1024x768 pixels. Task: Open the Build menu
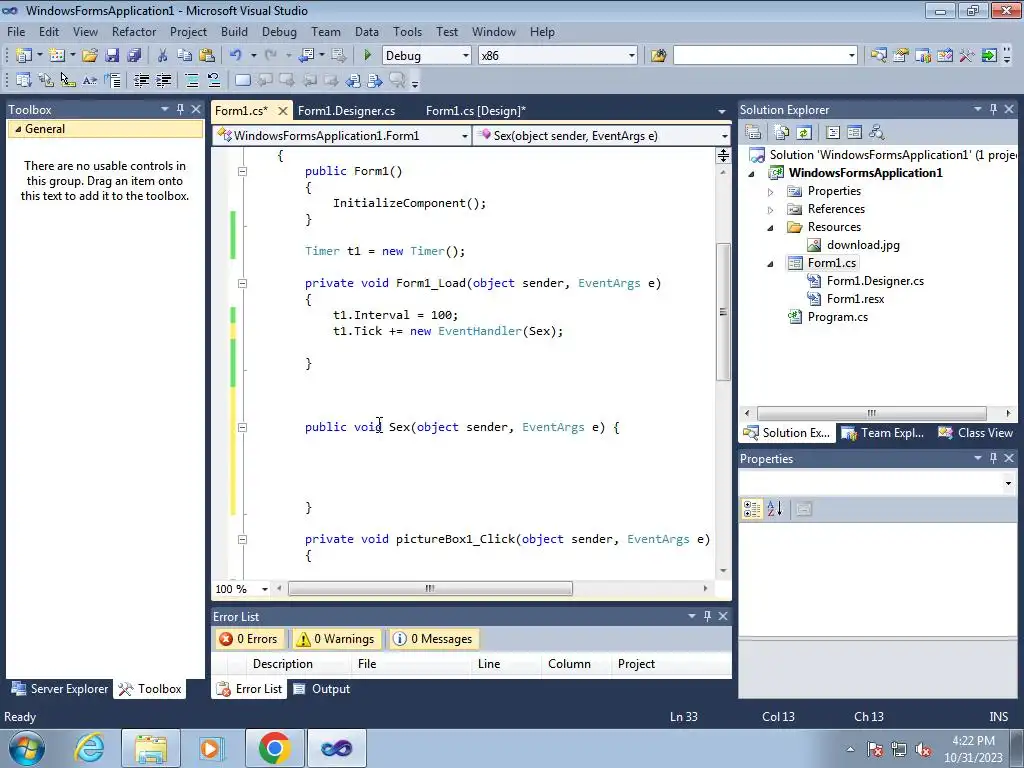(x=234, y=32)
